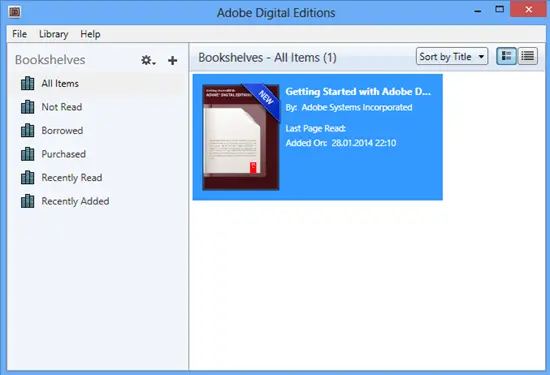Select the All Items bookshelf label
The height and width of the screenshot is (375, 550).
pos(60,83)
